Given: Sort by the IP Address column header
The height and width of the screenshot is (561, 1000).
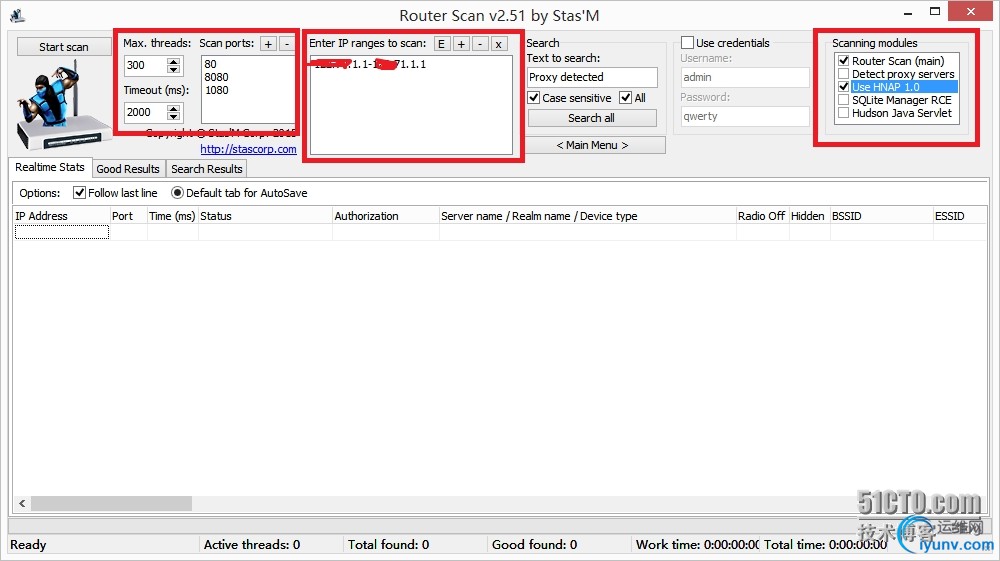Looking at the screenshot, I should point(61,216).
